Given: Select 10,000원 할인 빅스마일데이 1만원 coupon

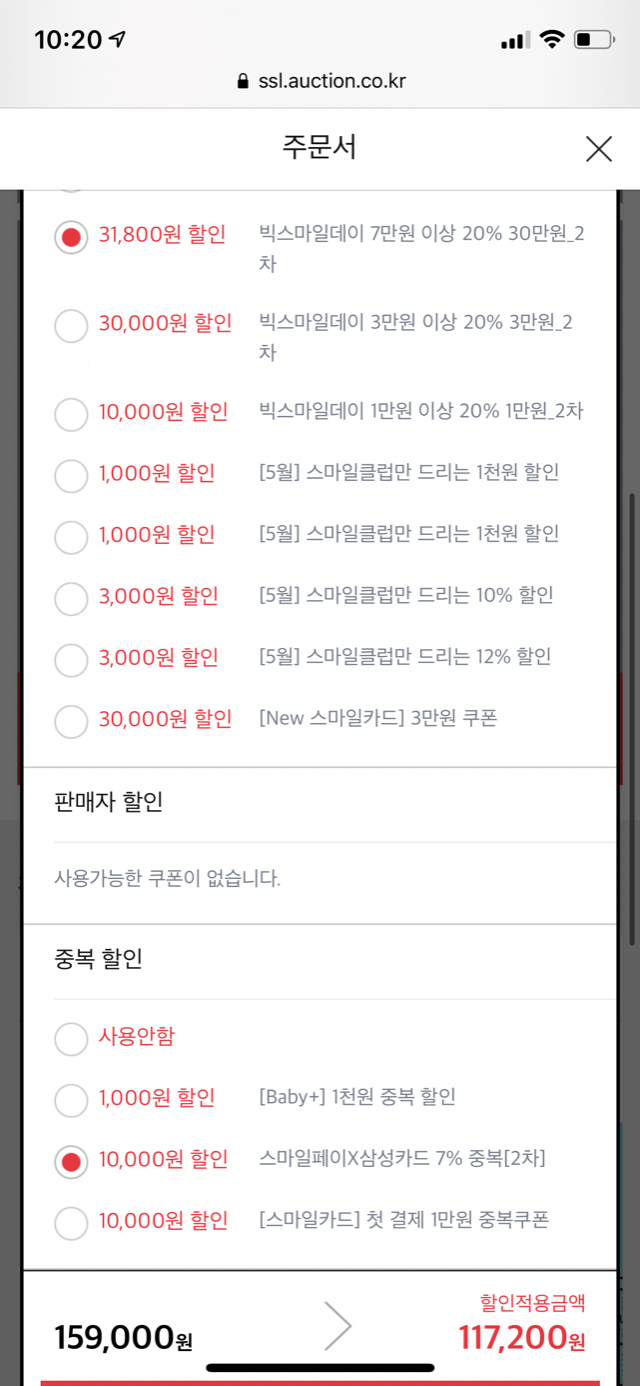Looking at the screenshot, I should pos(71,414).
